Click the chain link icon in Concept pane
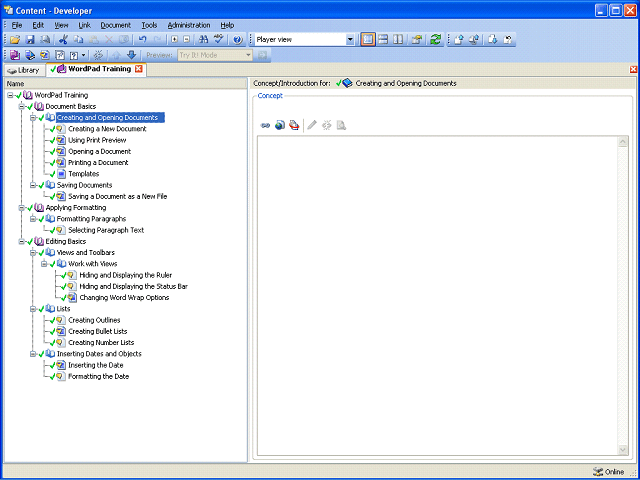 coord(265,125)
